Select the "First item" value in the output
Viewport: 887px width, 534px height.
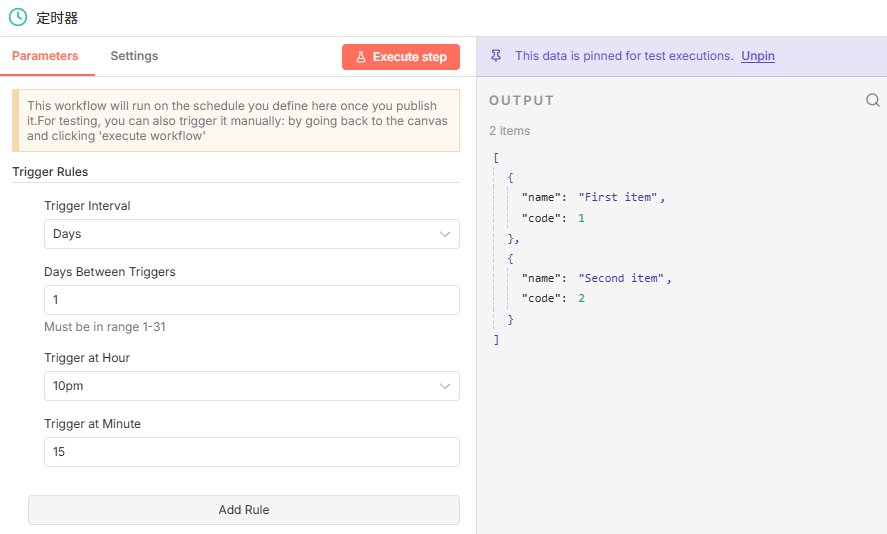(x=618, y=197)
